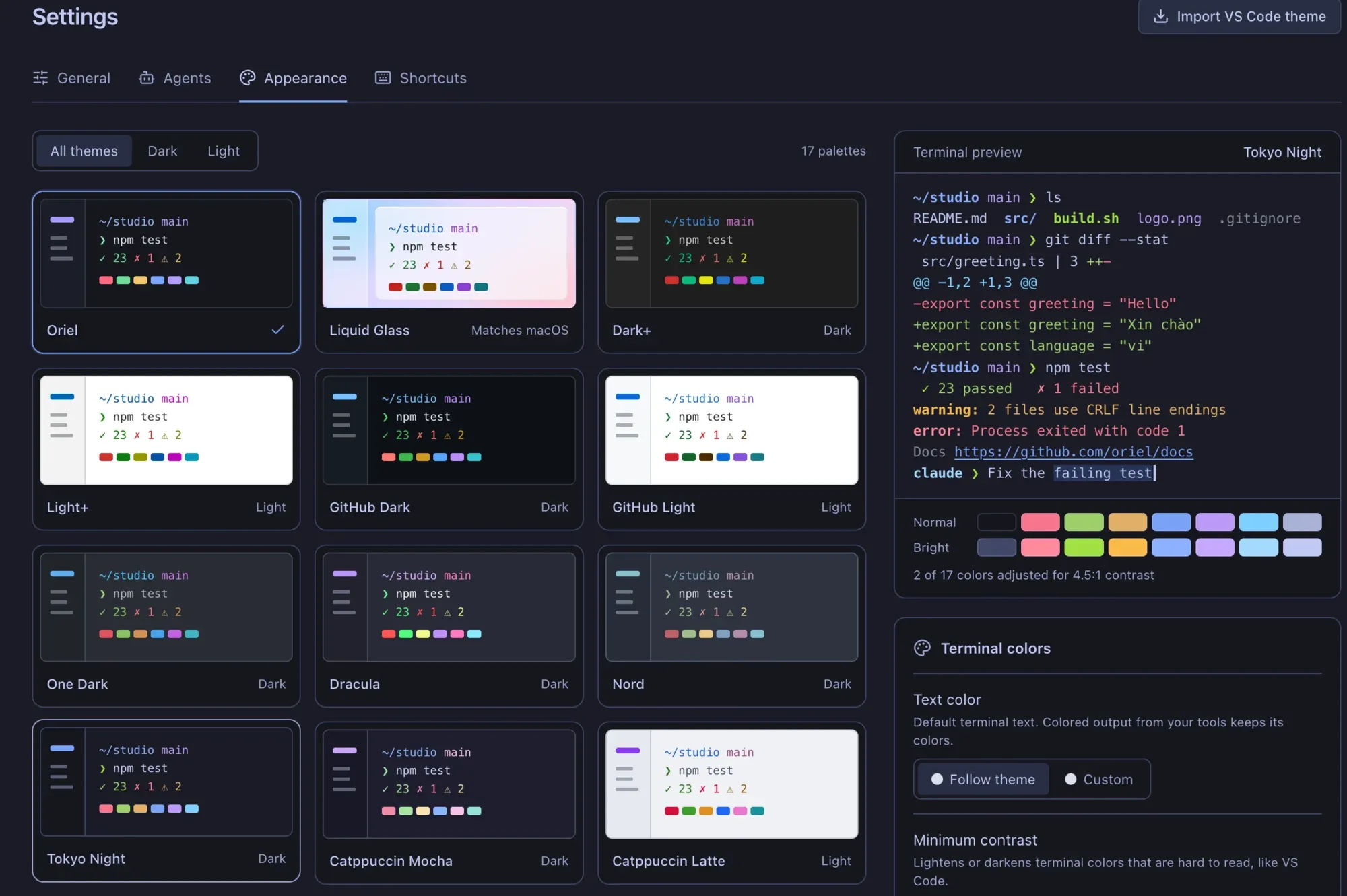
Task: Click the Shortcuts tab keyboard icon
Action: (383, 78)
